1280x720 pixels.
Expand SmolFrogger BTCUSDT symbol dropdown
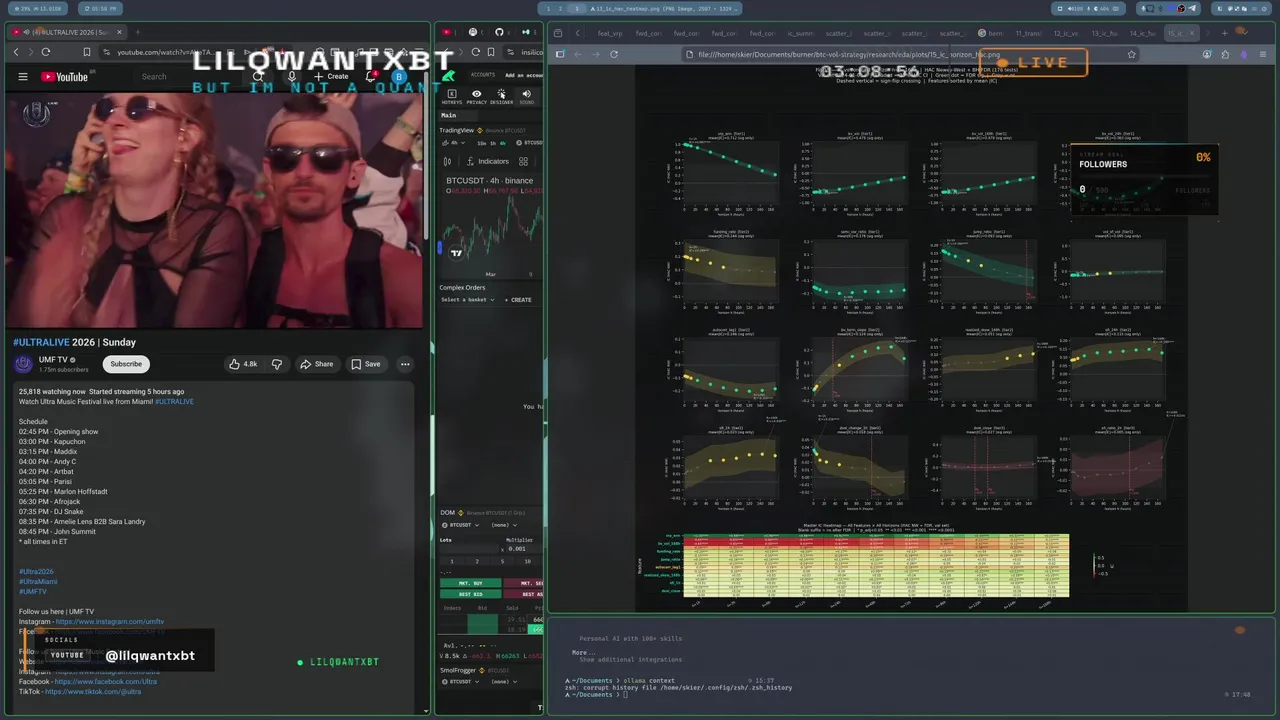[460, 682]
